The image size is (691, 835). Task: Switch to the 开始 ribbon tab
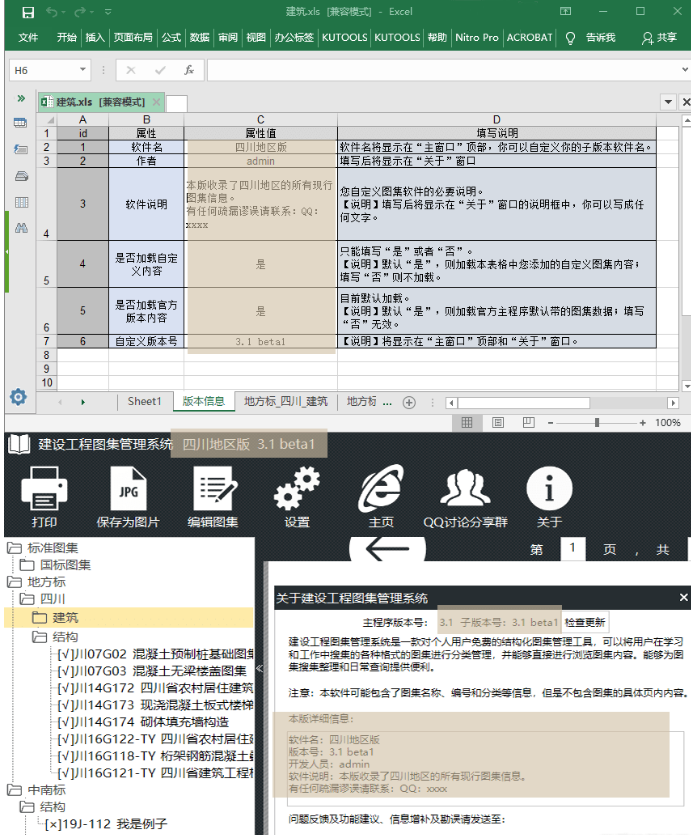click(x=67, y=37)
